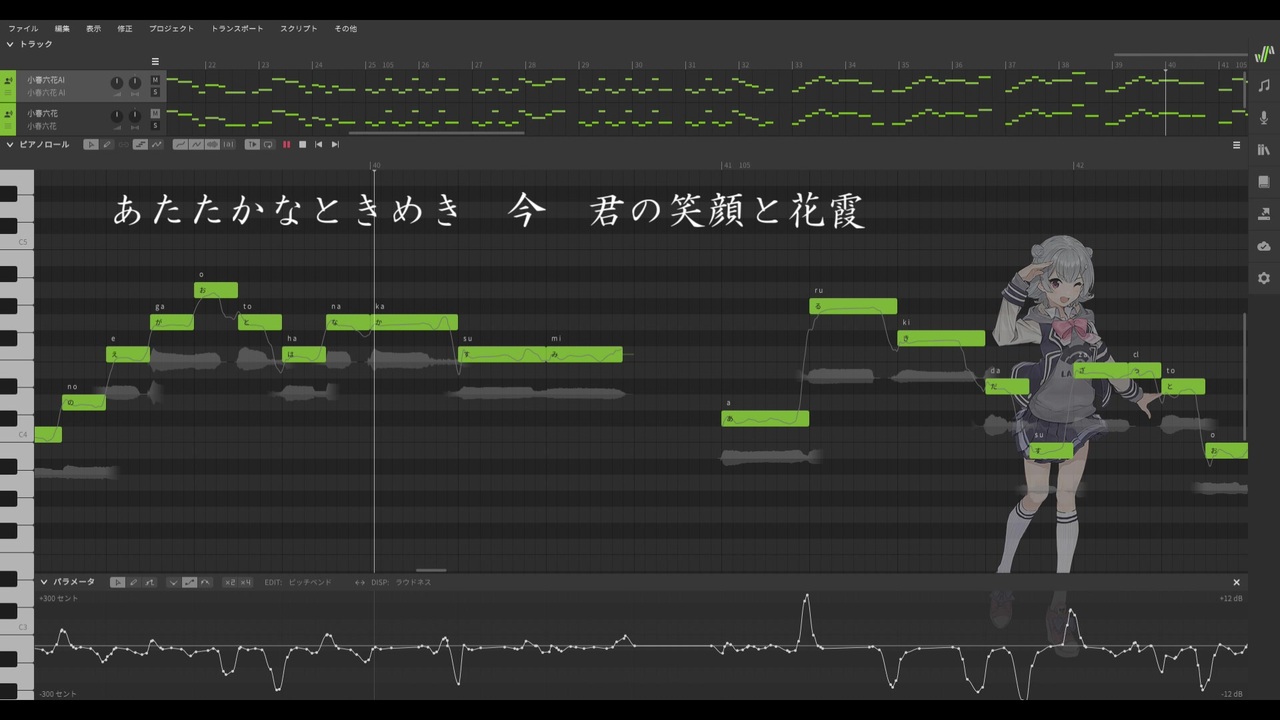
Task: Open the プロジェクト menu
Action: tap(172, 29)
